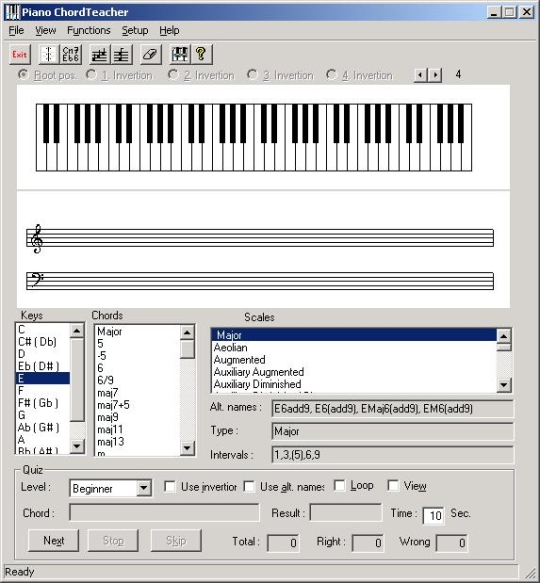This screenshot has height=583, width=540.
Task: Click the Next quiz button
Action: tap(54, 540)
